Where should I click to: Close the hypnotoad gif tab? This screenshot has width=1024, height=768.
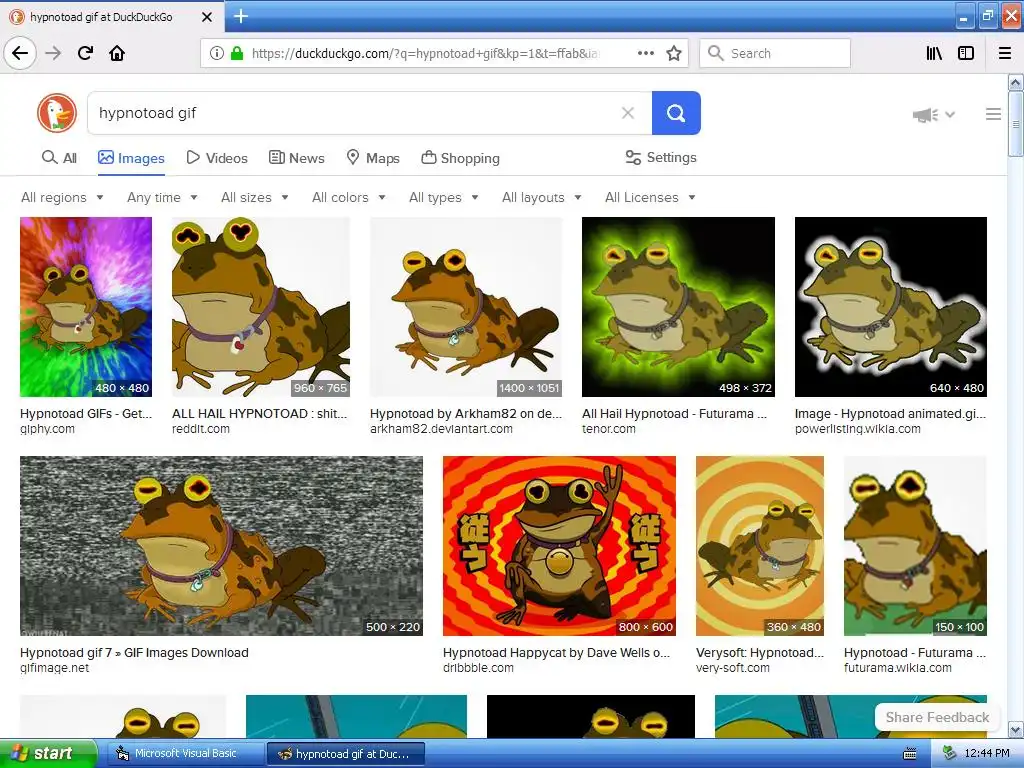coord(206,17)
